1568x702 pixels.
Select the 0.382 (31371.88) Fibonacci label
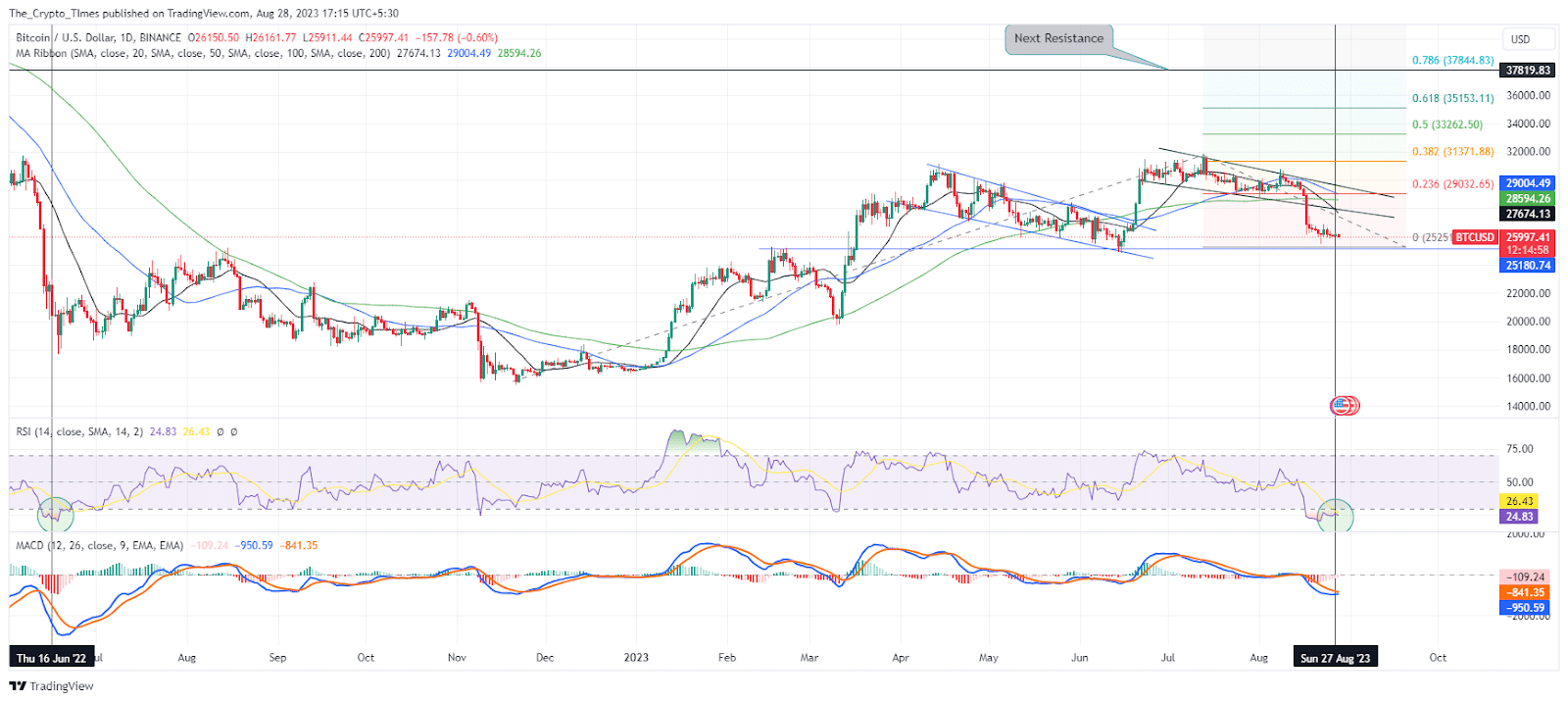click(1453, 152)
